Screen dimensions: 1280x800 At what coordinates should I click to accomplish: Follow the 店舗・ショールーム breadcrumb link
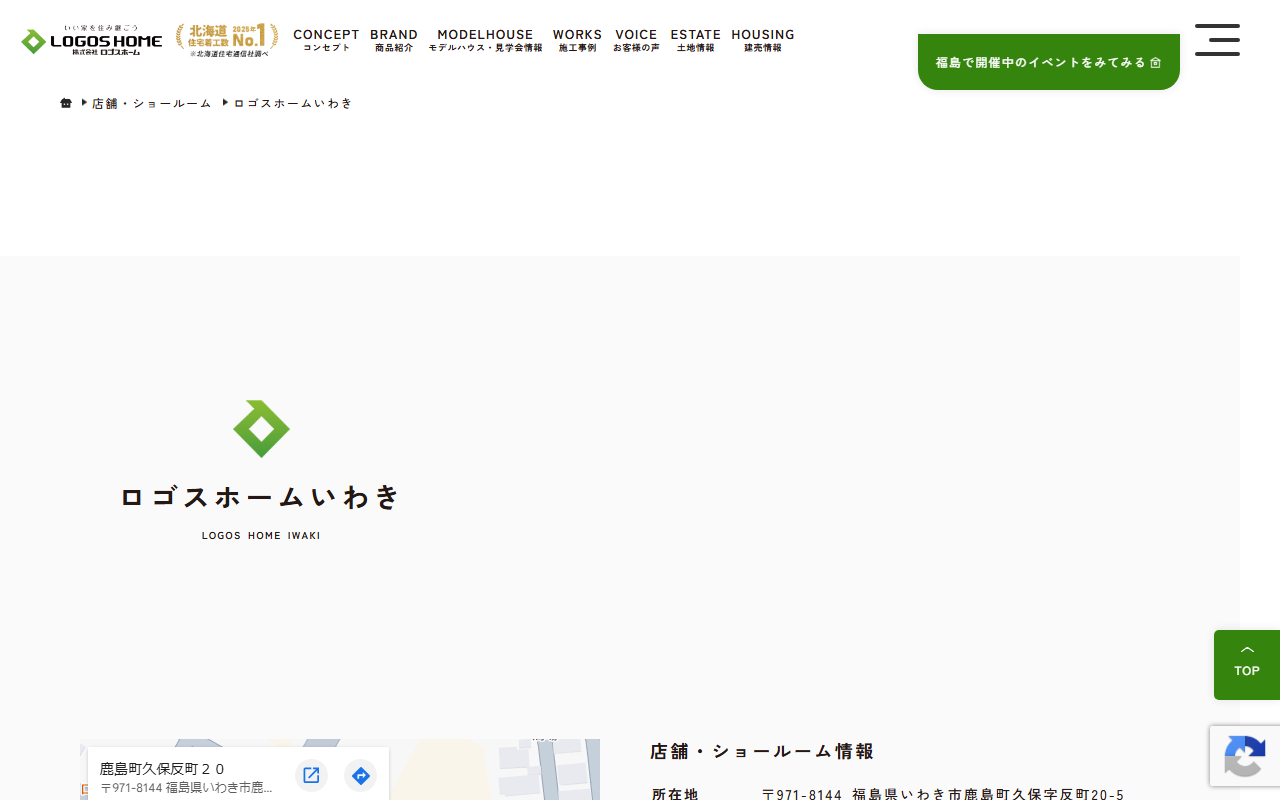point(152,103)
